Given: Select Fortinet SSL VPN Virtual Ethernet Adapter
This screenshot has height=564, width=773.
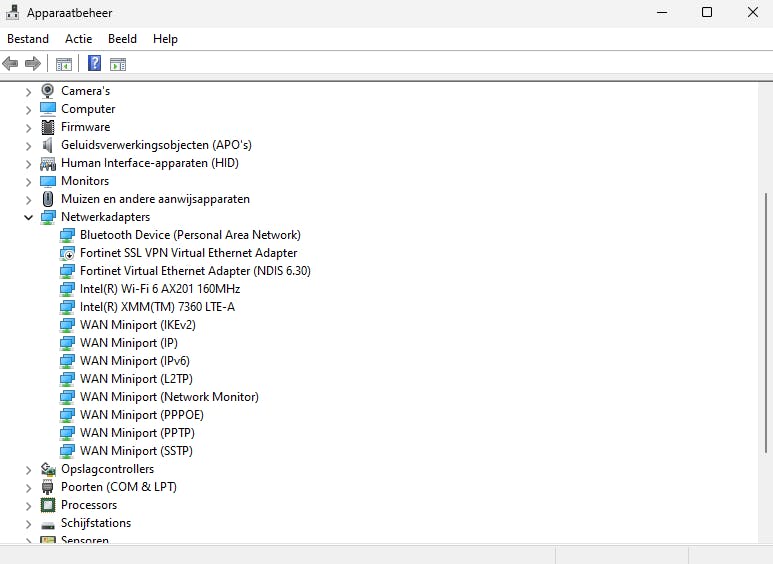Looking at the screenshot, I should pos(189,253).
